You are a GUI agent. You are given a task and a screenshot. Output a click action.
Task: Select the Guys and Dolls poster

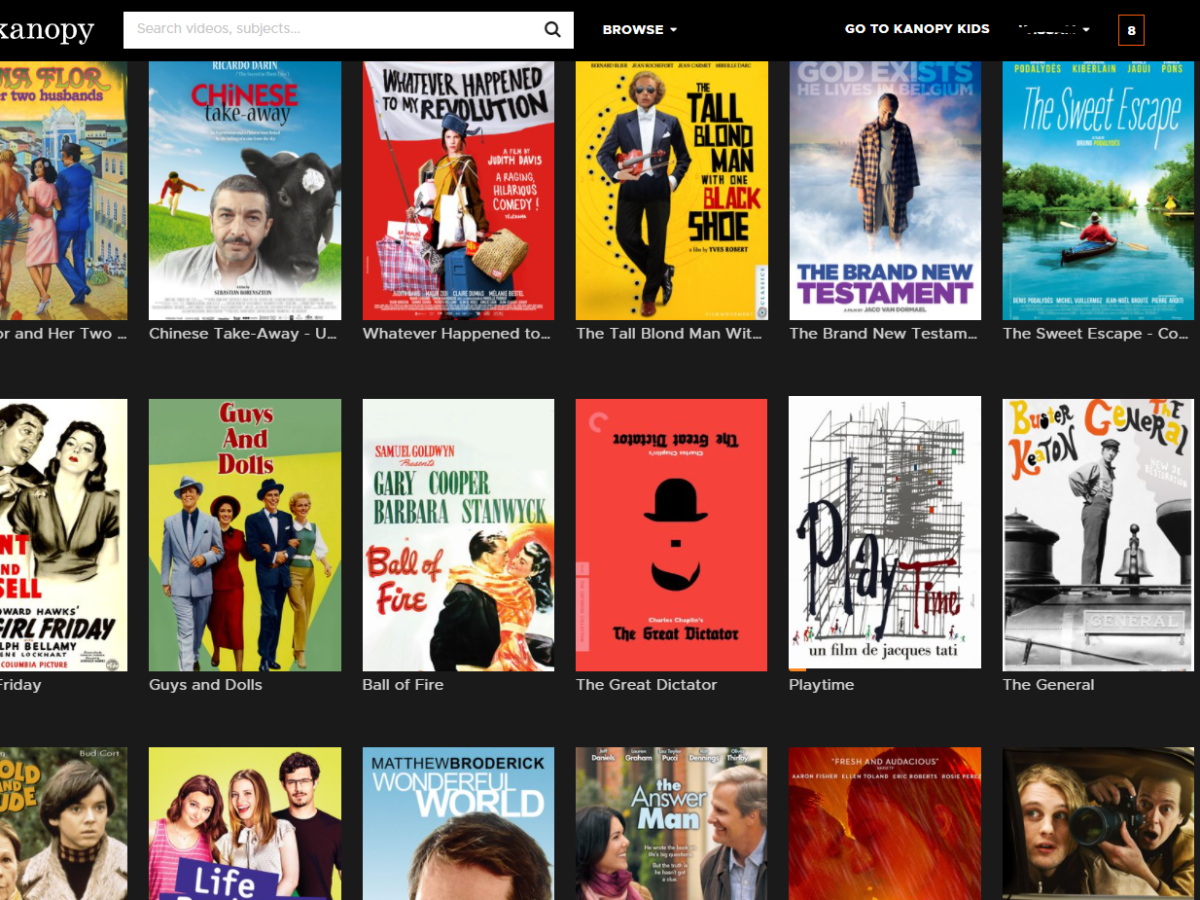(245, 535)
